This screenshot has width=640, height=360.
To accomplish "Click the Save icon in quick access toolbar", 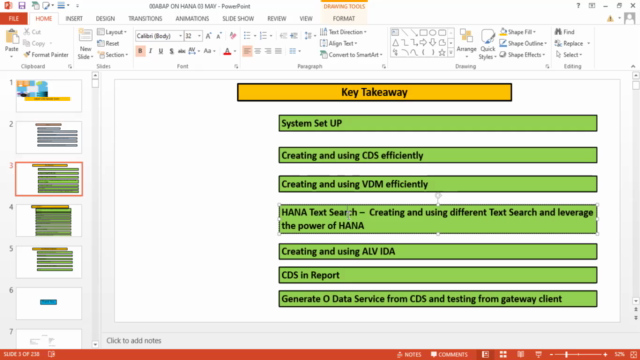I will (x=22, y=6).
